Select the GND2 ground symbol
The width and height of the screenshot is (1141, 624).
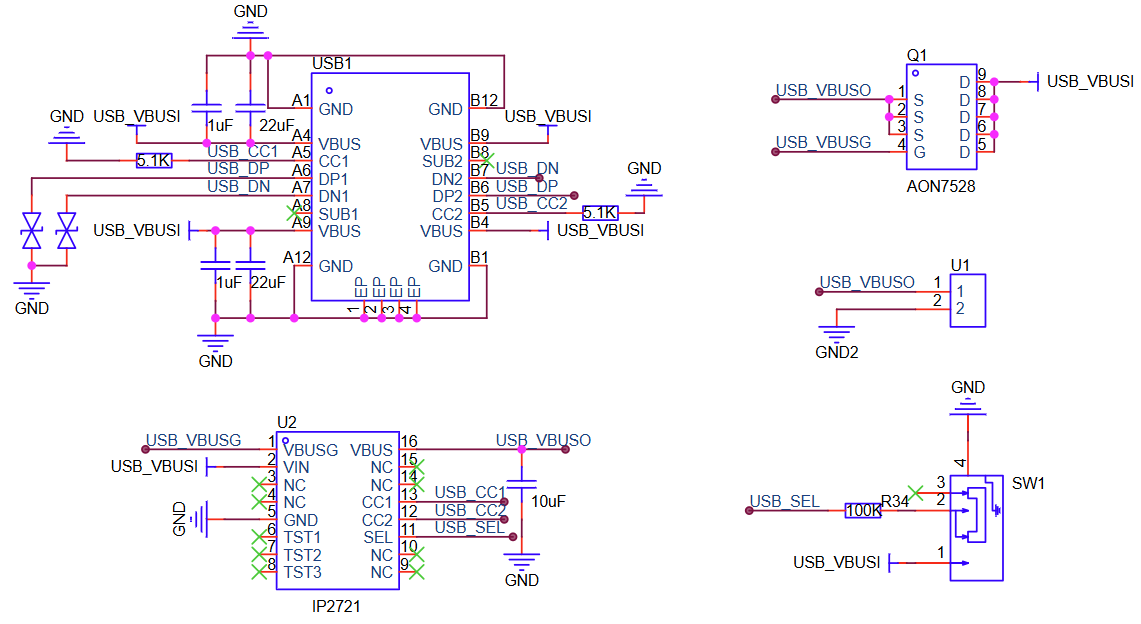coord(836,333)
